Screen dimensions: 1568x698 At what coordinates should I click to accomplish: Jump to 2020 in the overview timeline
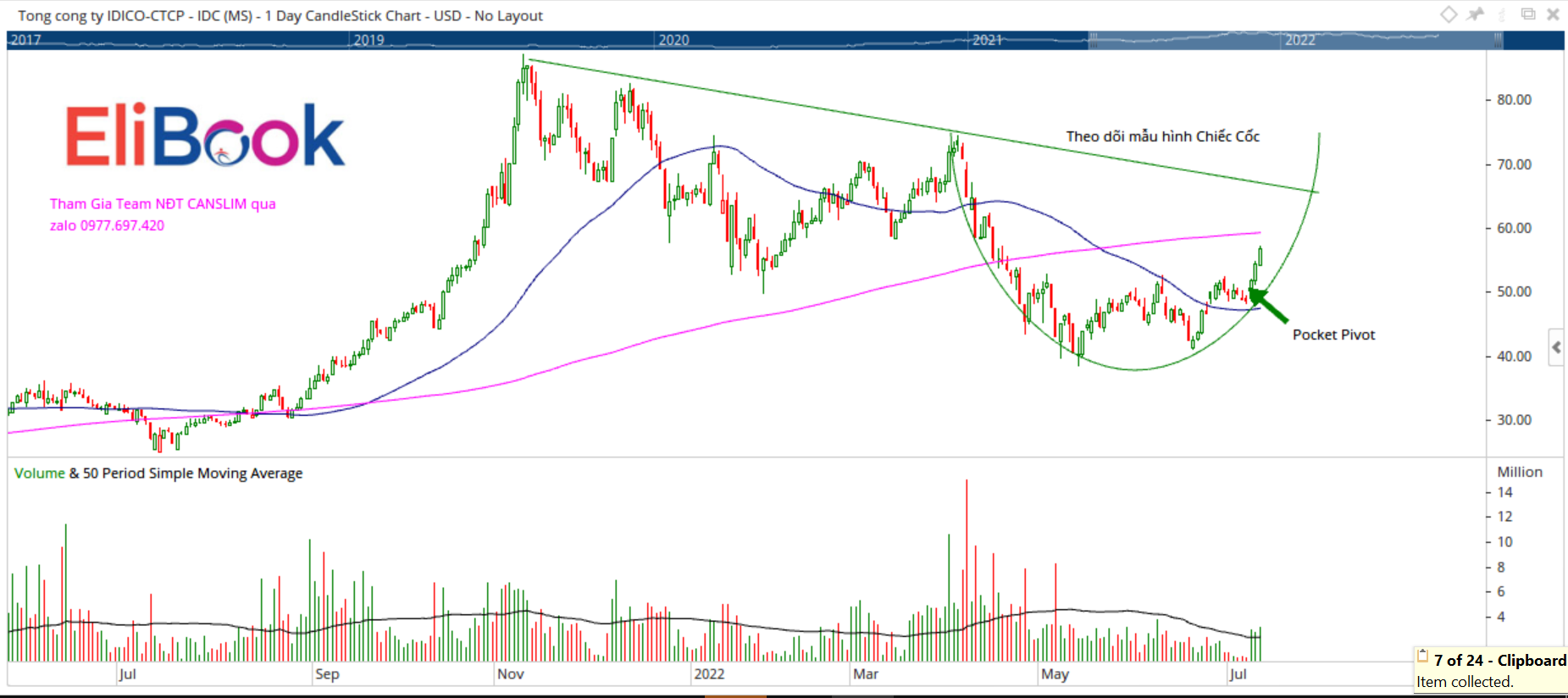tap(673, 40)
